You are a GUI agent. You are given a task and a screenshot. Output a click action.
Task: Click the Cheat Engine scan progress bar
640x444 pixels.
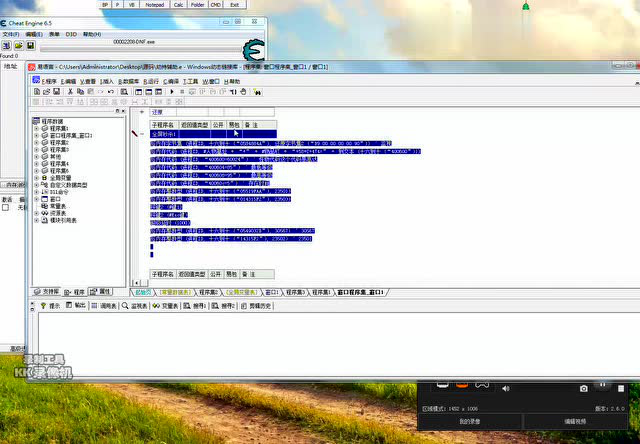(141, 49)
